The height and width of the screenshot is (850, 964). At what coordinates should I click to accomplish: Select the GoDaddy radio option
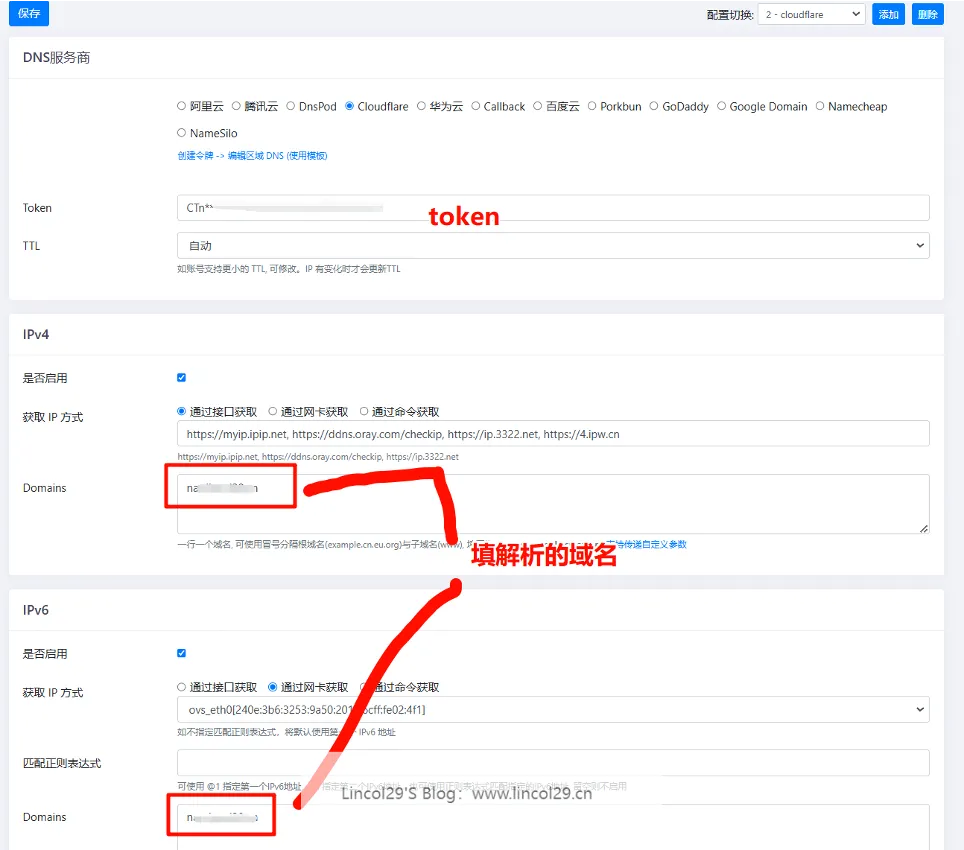coord(654,106)
